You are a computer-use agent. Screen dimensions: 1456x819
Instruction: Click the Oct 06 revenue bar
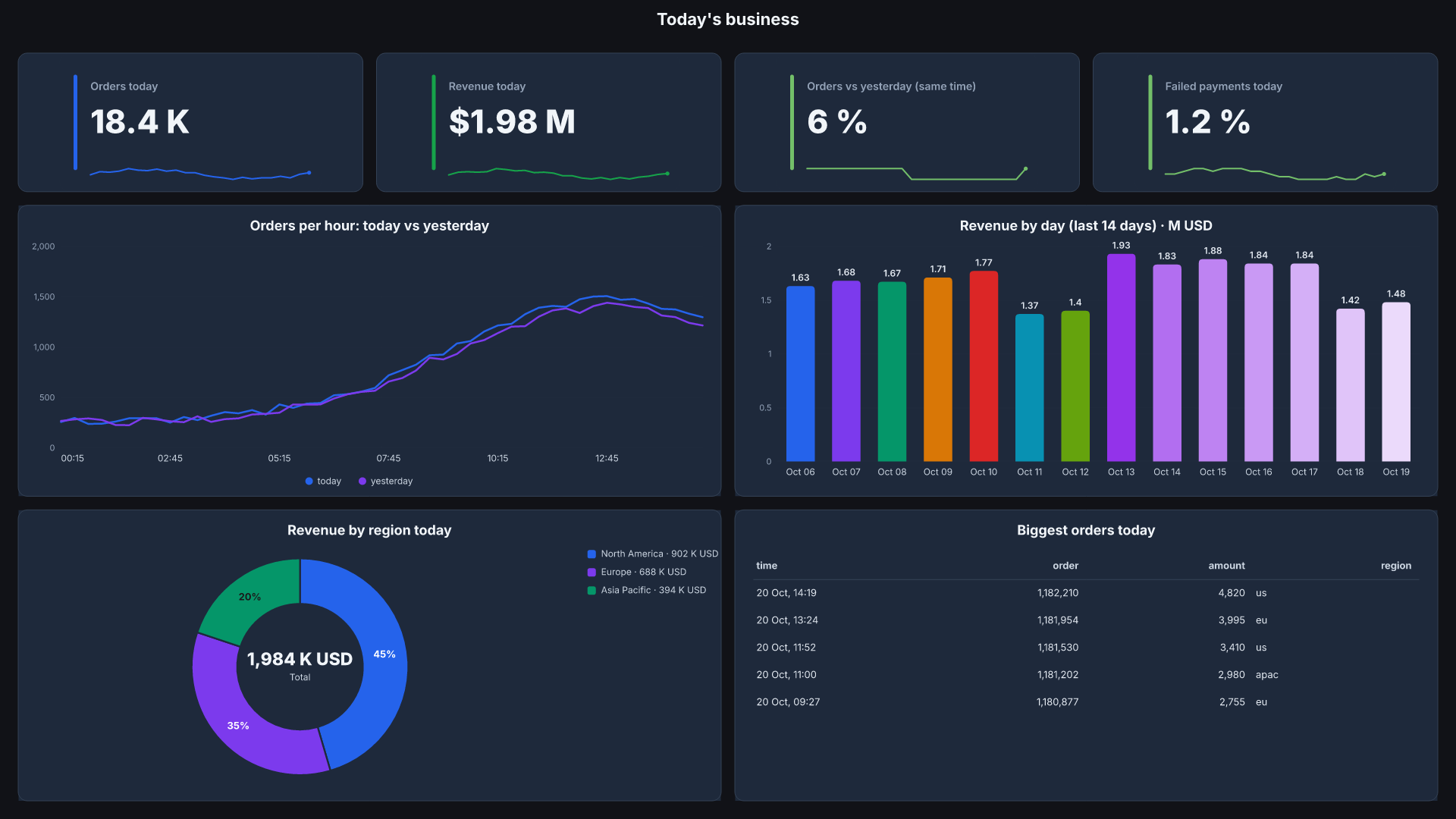[800, 374]
